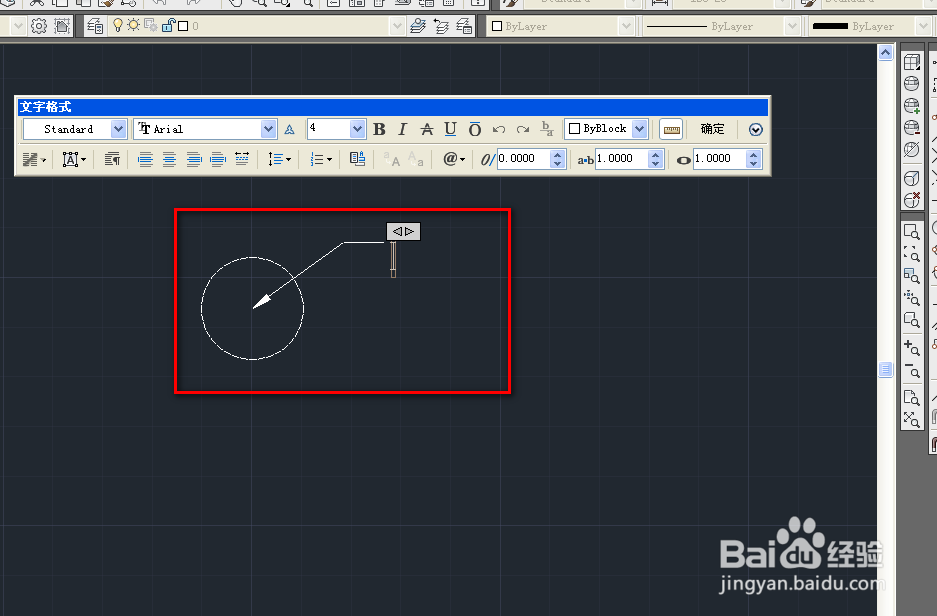Center paragraph text
This screenshot has height=616, width=937.
coord(170,160)
